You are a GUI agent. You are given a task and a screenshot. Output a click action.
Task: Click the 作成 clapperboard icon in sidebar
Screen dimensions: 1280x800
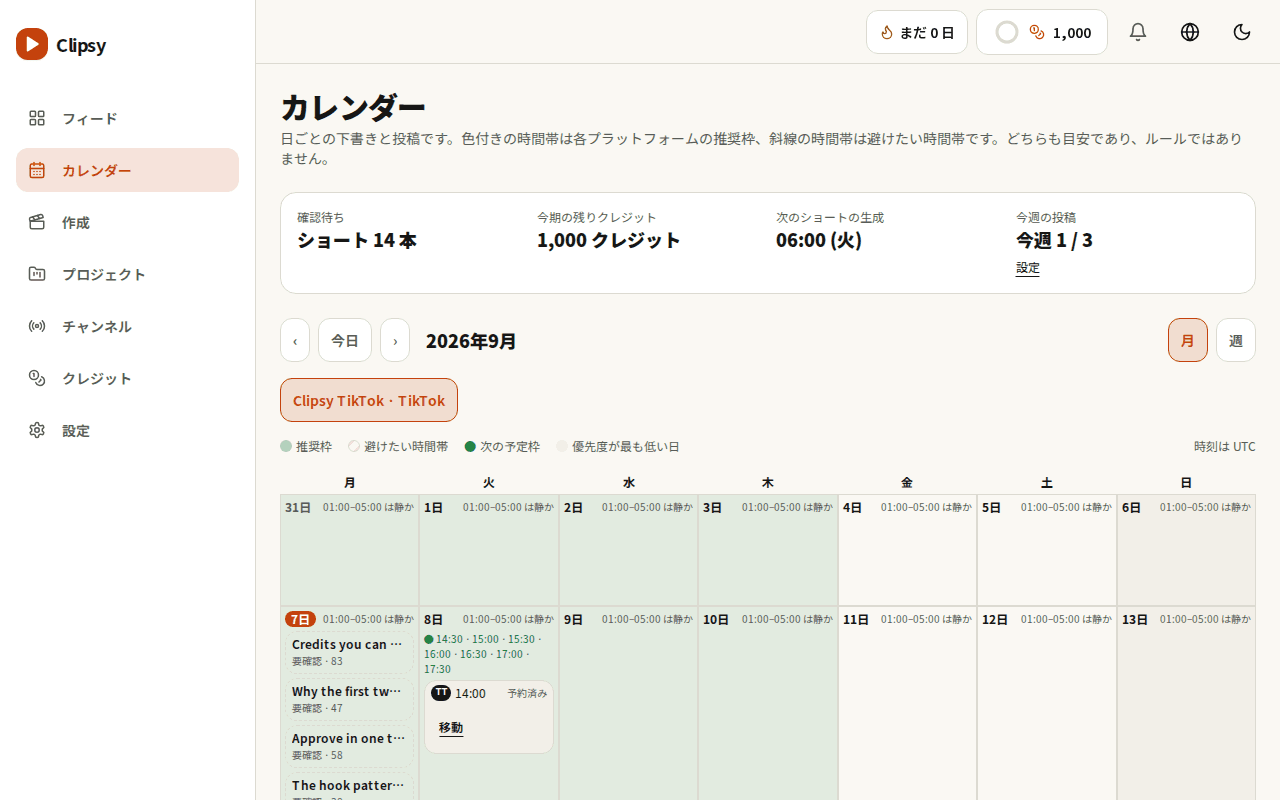tap(37, 222)
